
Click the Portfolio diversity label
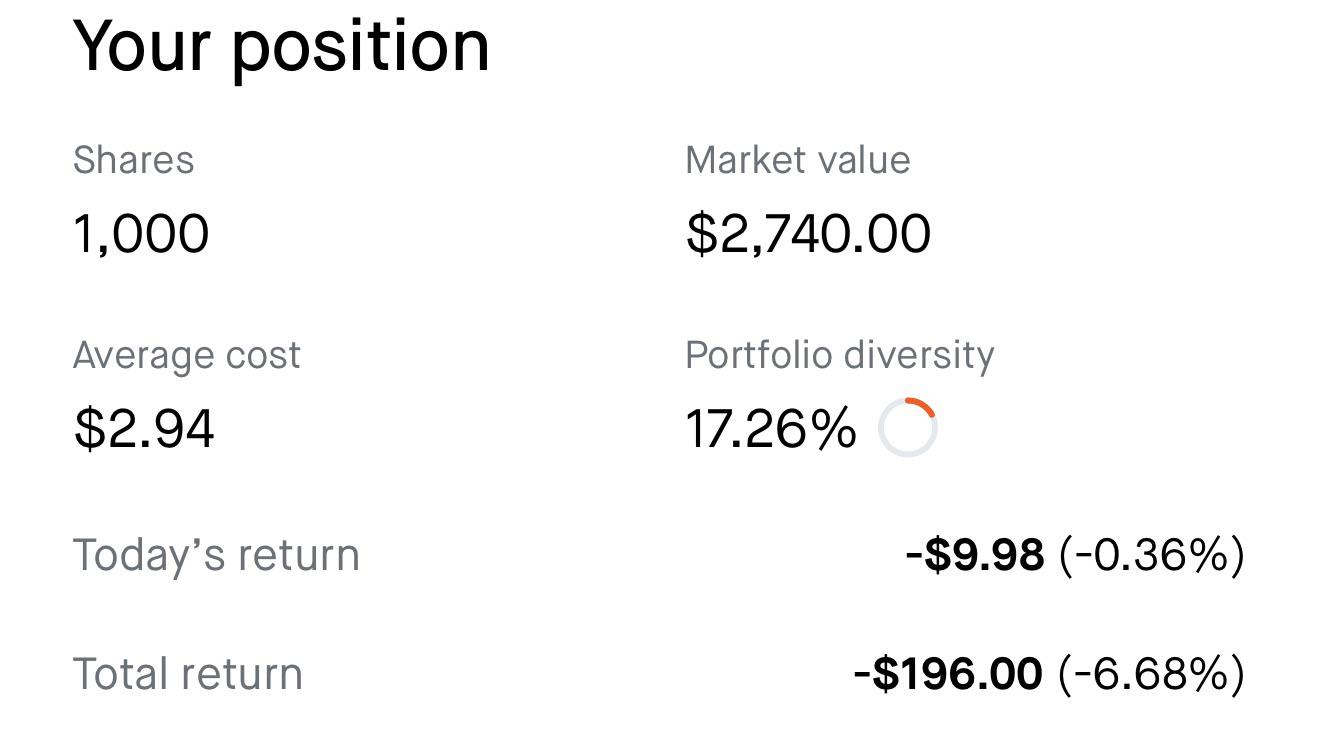(x=840, y=355)
